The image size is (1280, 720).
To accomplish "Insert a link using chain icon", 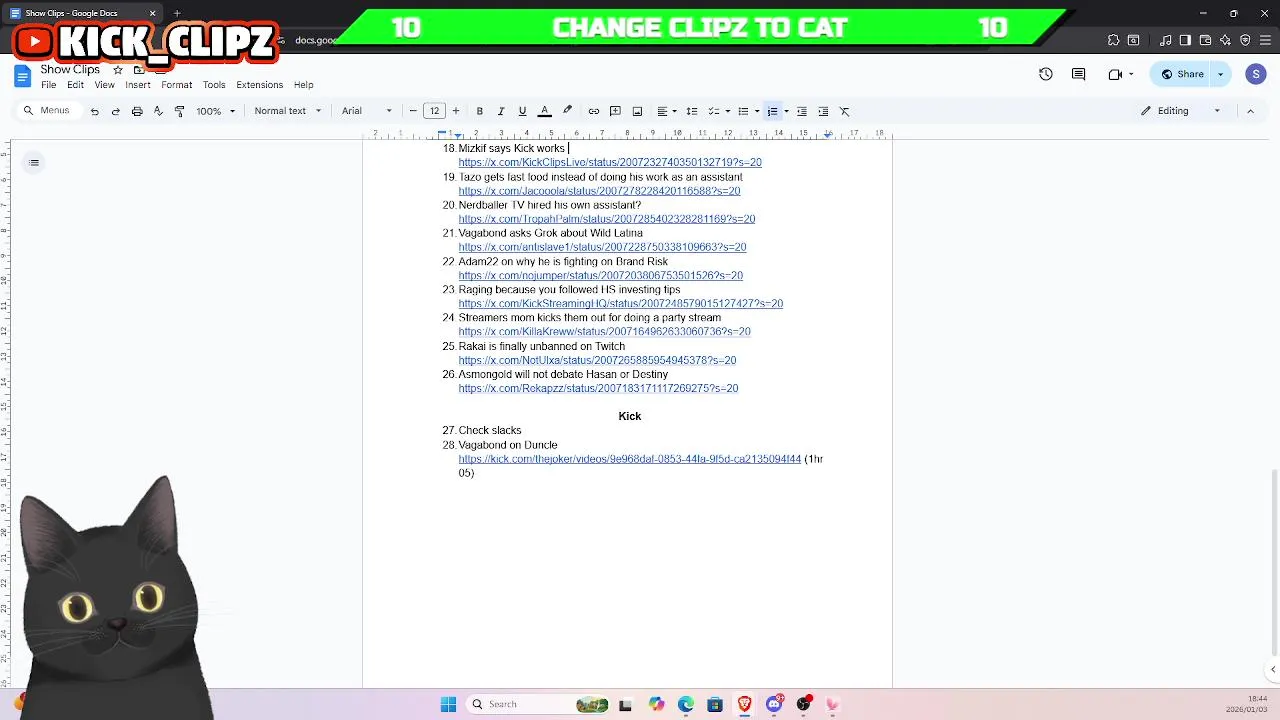I will tap(594, 111).
